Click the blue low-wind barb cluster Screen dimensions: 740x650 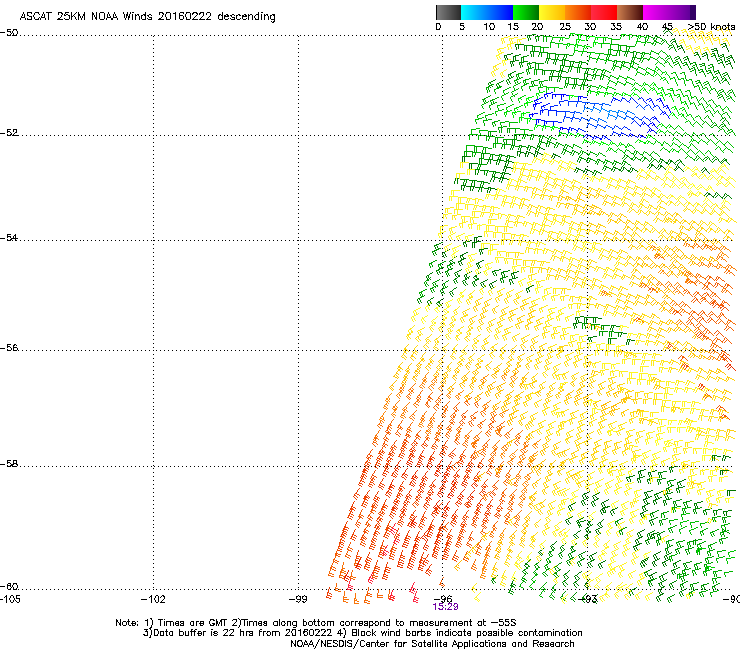tap(598, 117)
